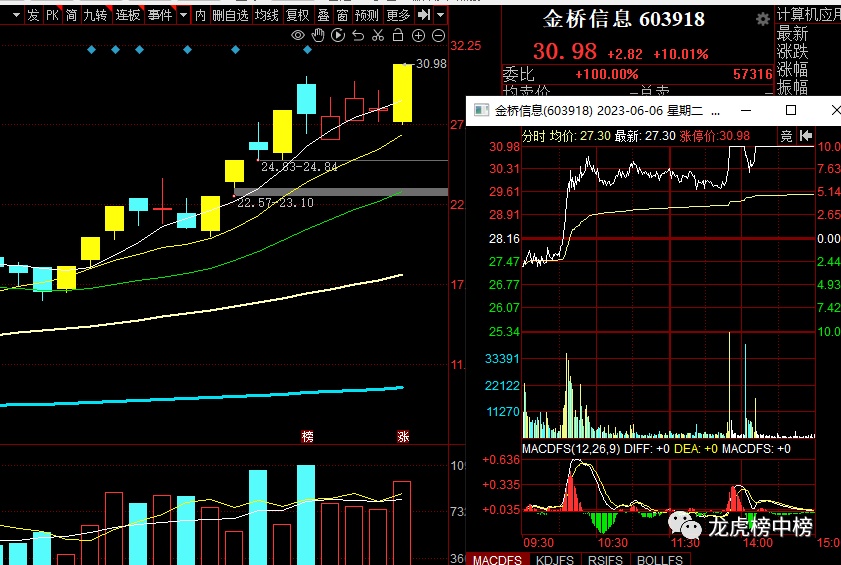The width and height of the screenshot is (841, 565).
Task: Click the circled play replay icon
Action: (338, 36)
